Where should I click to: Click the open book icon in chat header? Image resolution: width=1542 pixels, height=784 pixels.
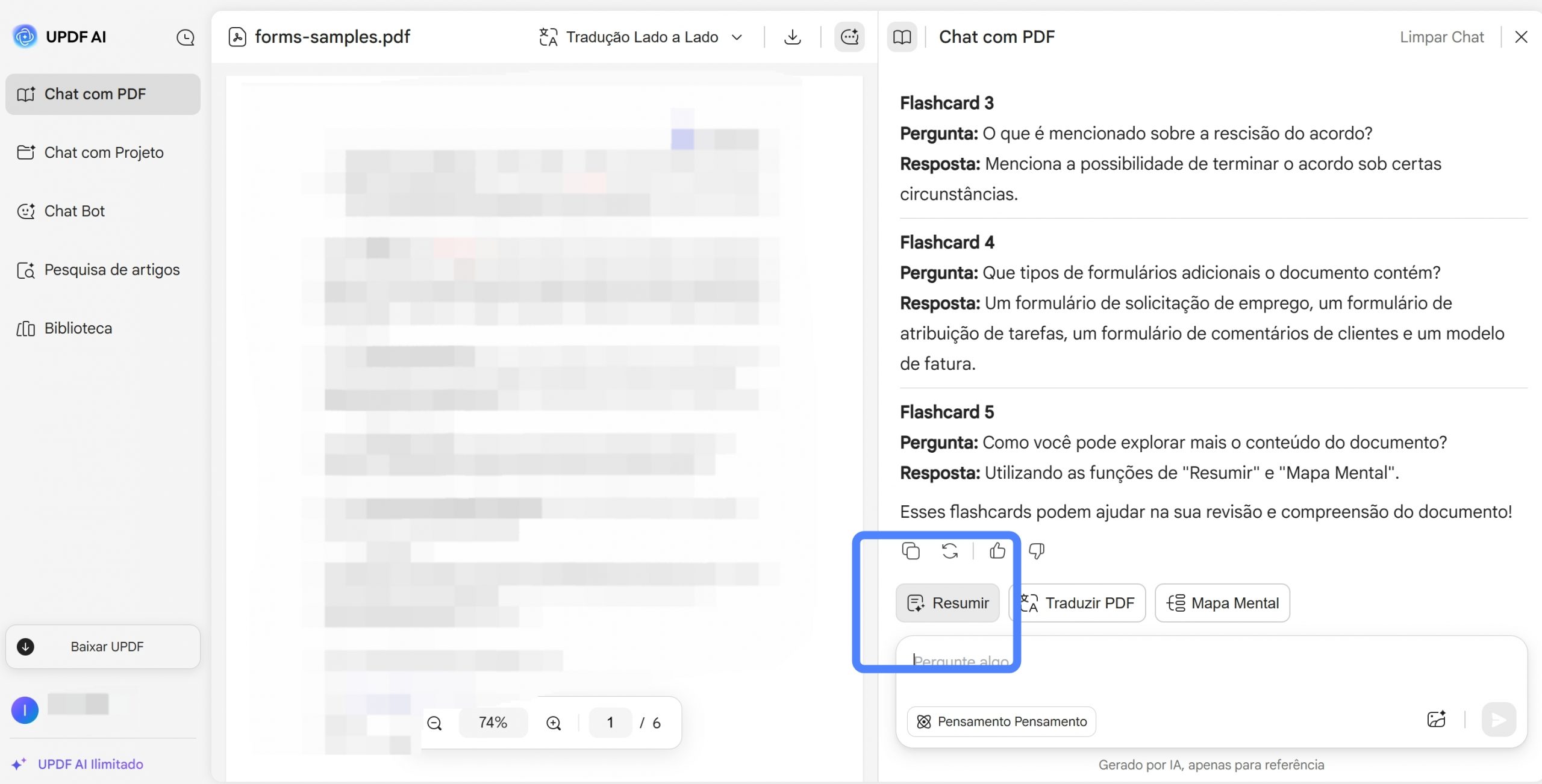902,37
